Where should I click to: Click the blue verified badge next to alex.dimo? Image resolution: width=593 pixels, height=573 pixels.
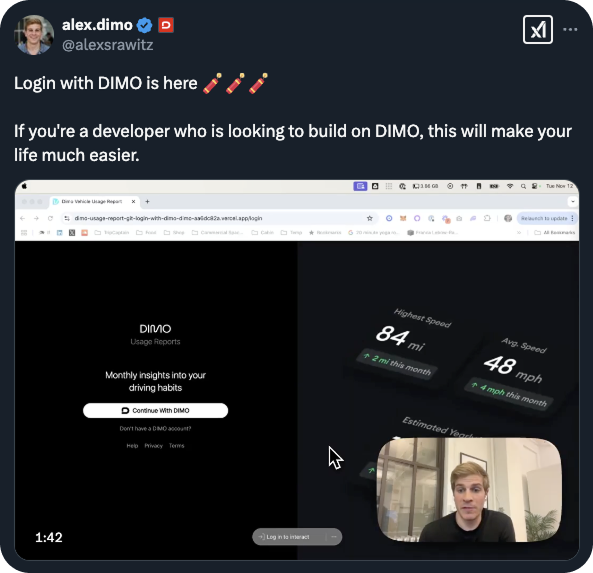click(x=144, y=25)
